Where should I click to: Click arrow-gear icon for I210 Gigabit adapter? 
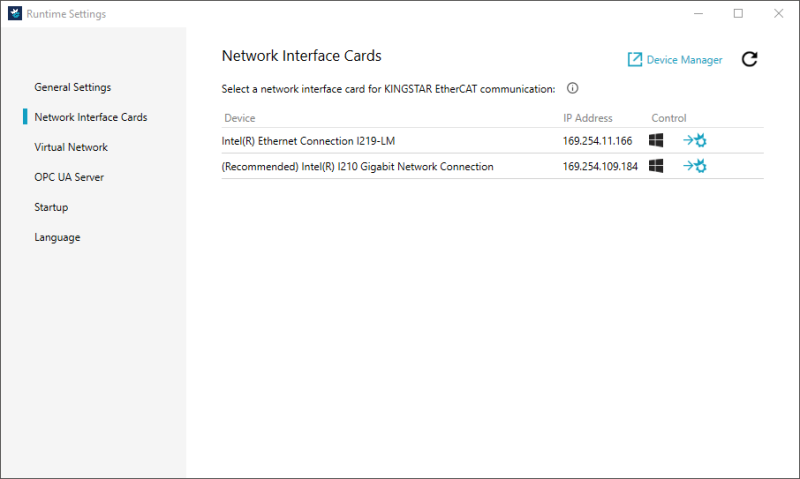(x=695, y=166)
